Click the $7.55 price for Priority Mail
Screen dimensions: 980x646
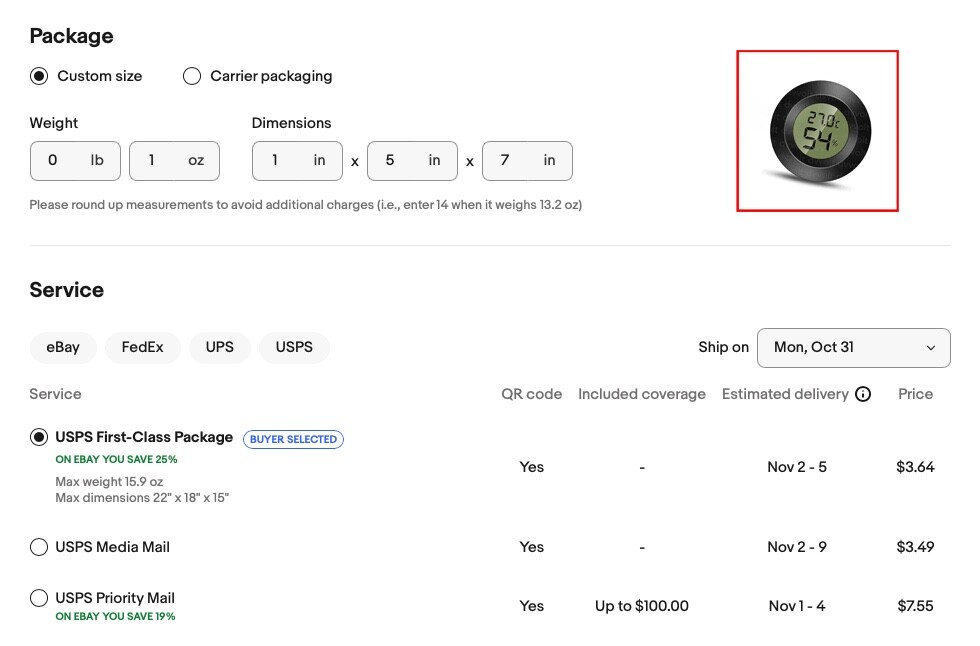915,605
